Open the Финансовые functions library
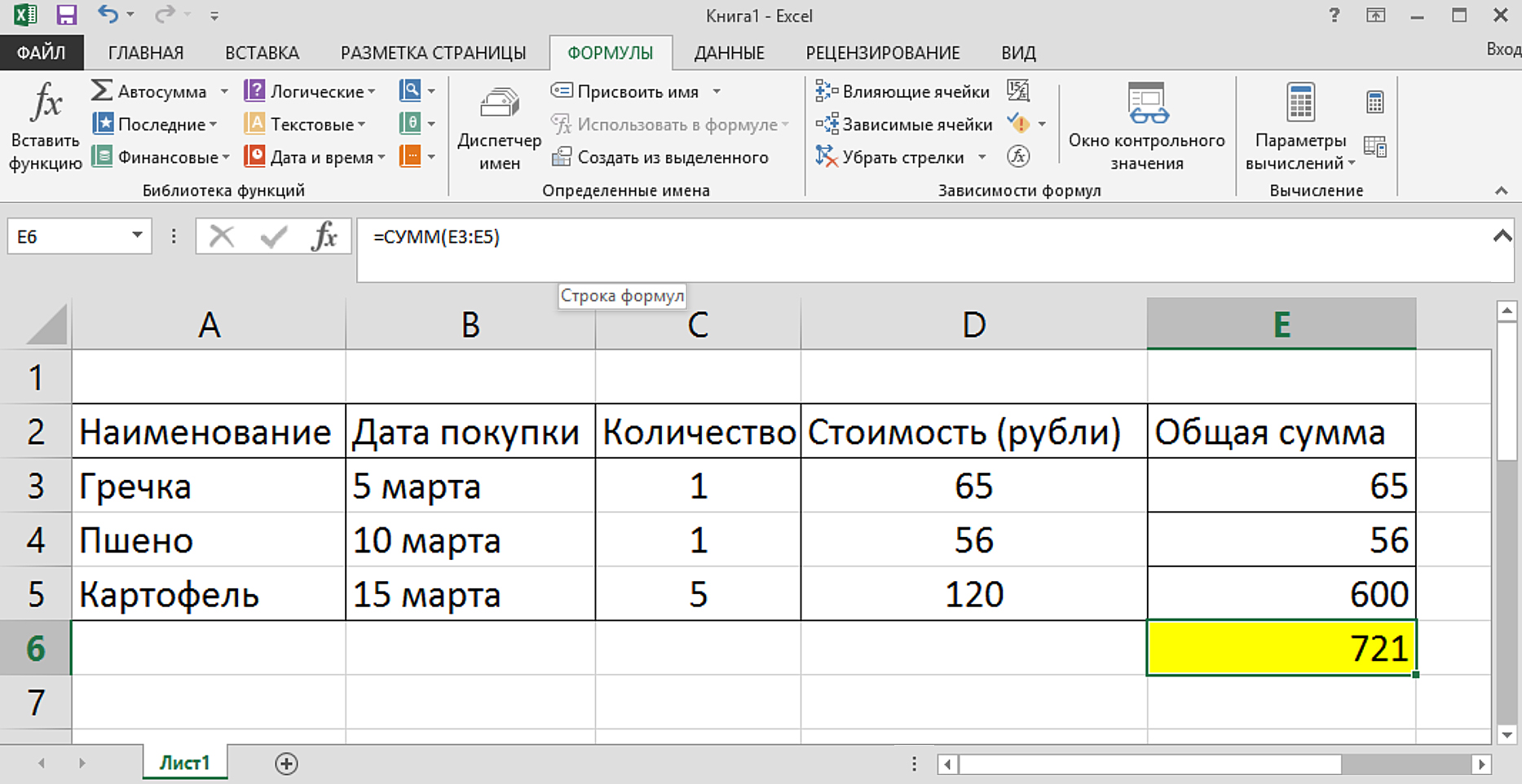The width and height of the screenshot is (1522, 784). coord(161,156)
